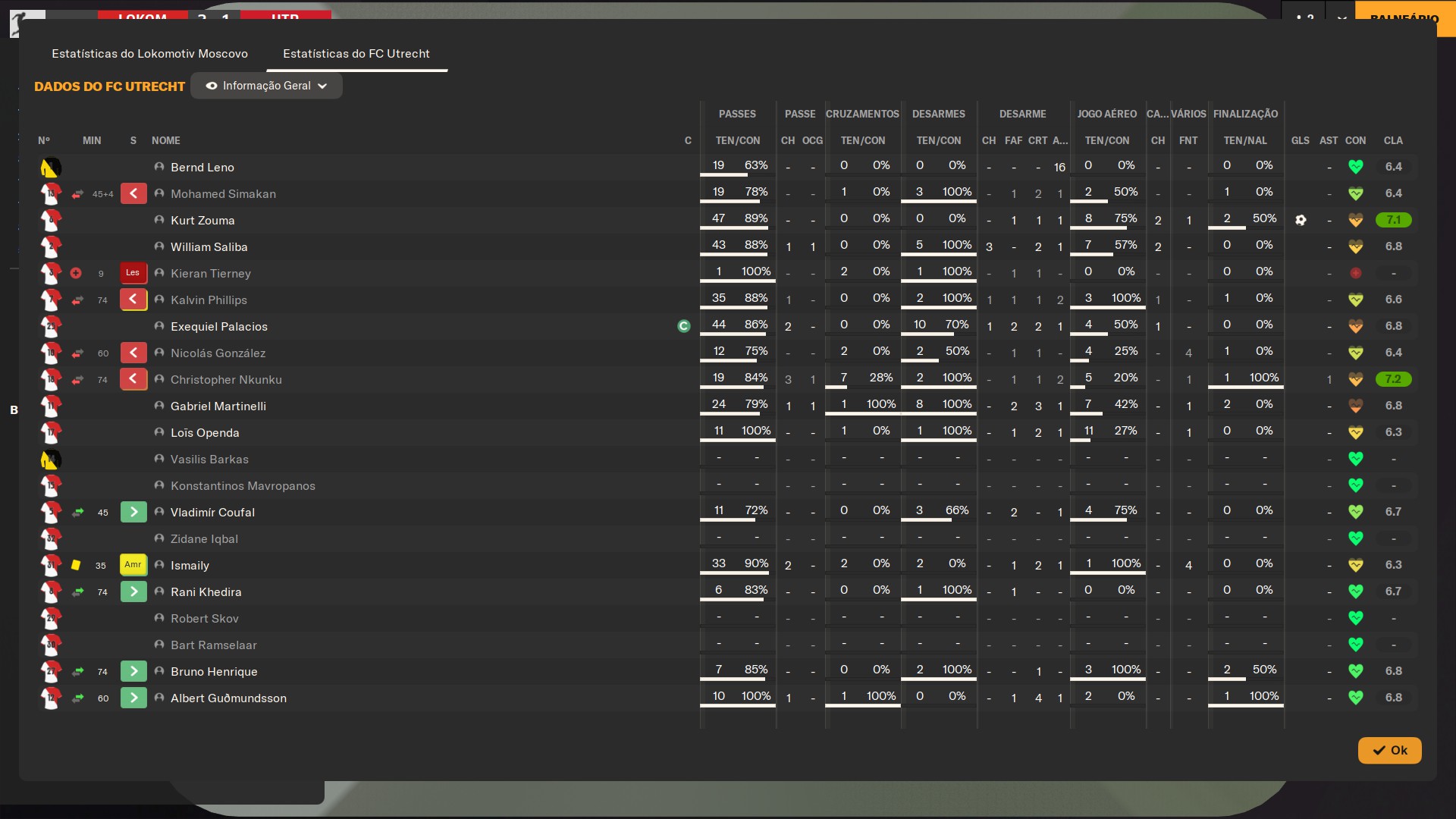
Task: Click the condition heart icon for Gabriel Martinelli
Action: click(1356, 406)
